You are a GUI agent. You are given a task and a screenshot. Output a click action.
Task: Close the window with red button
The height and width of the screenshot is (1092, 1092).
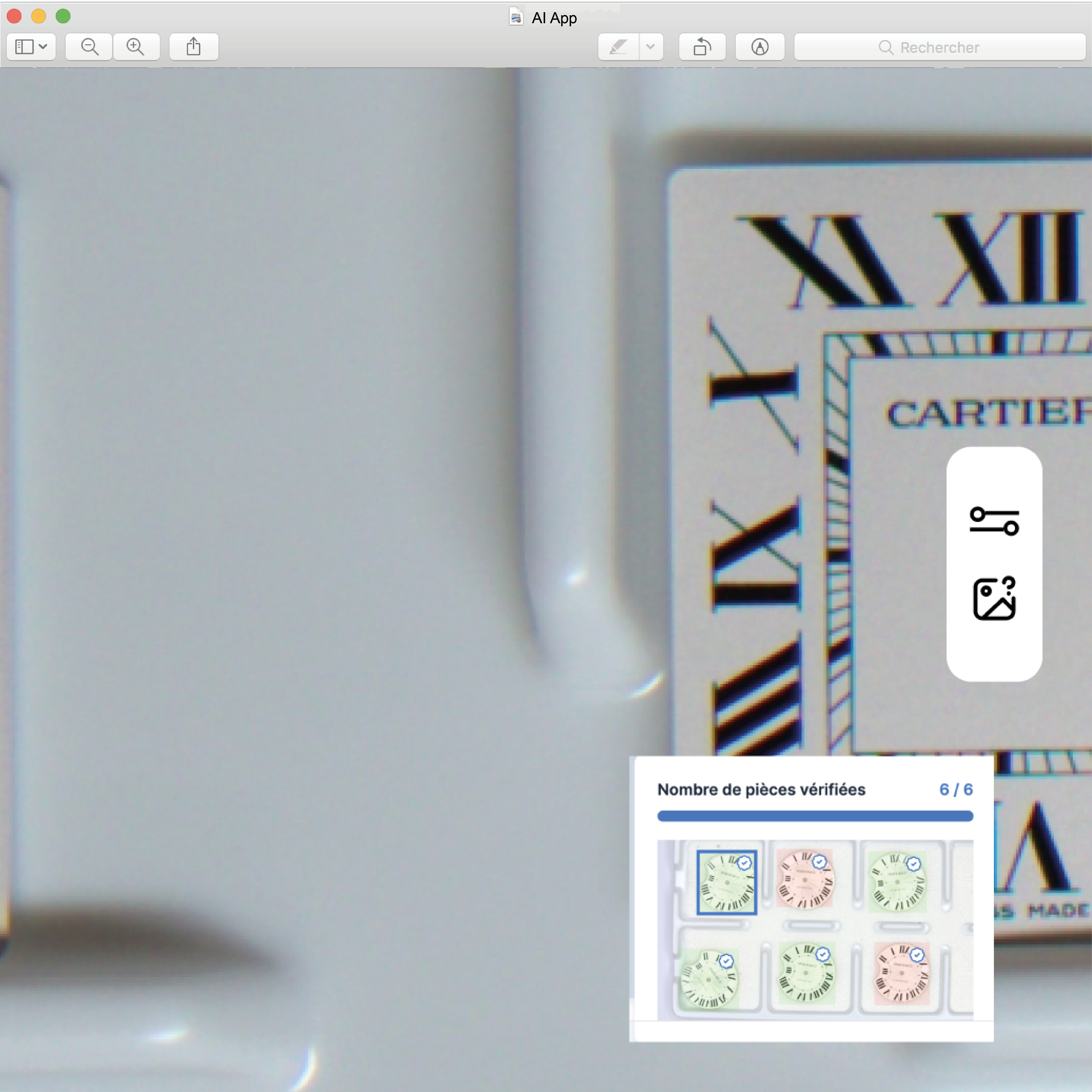(14, 16)
